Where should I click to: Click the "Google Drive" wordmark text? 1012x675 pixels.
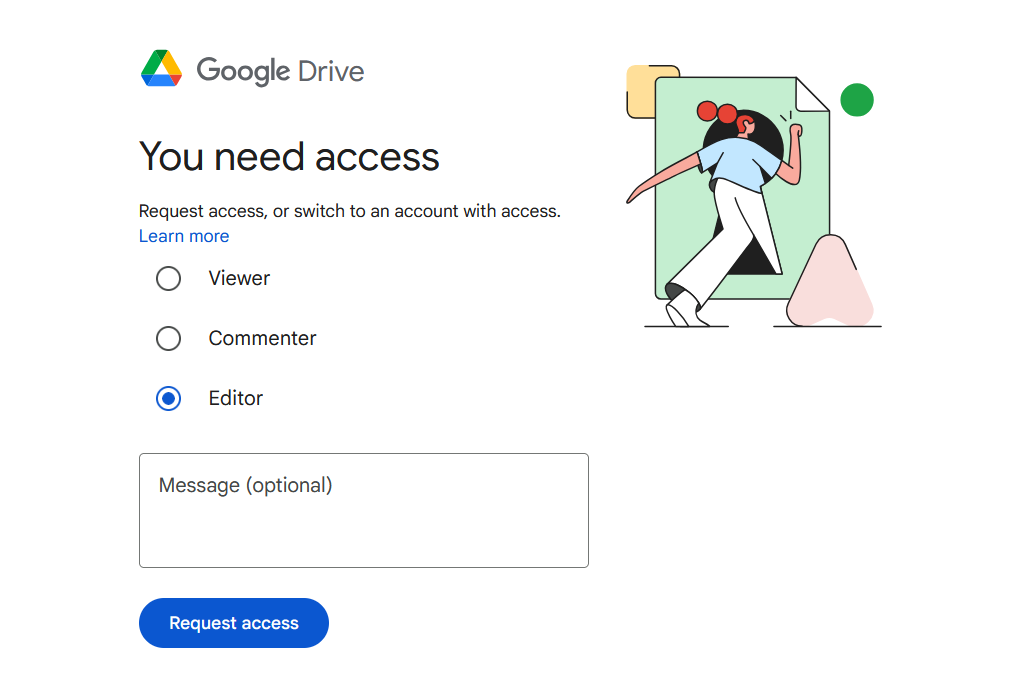pos(280,71)
